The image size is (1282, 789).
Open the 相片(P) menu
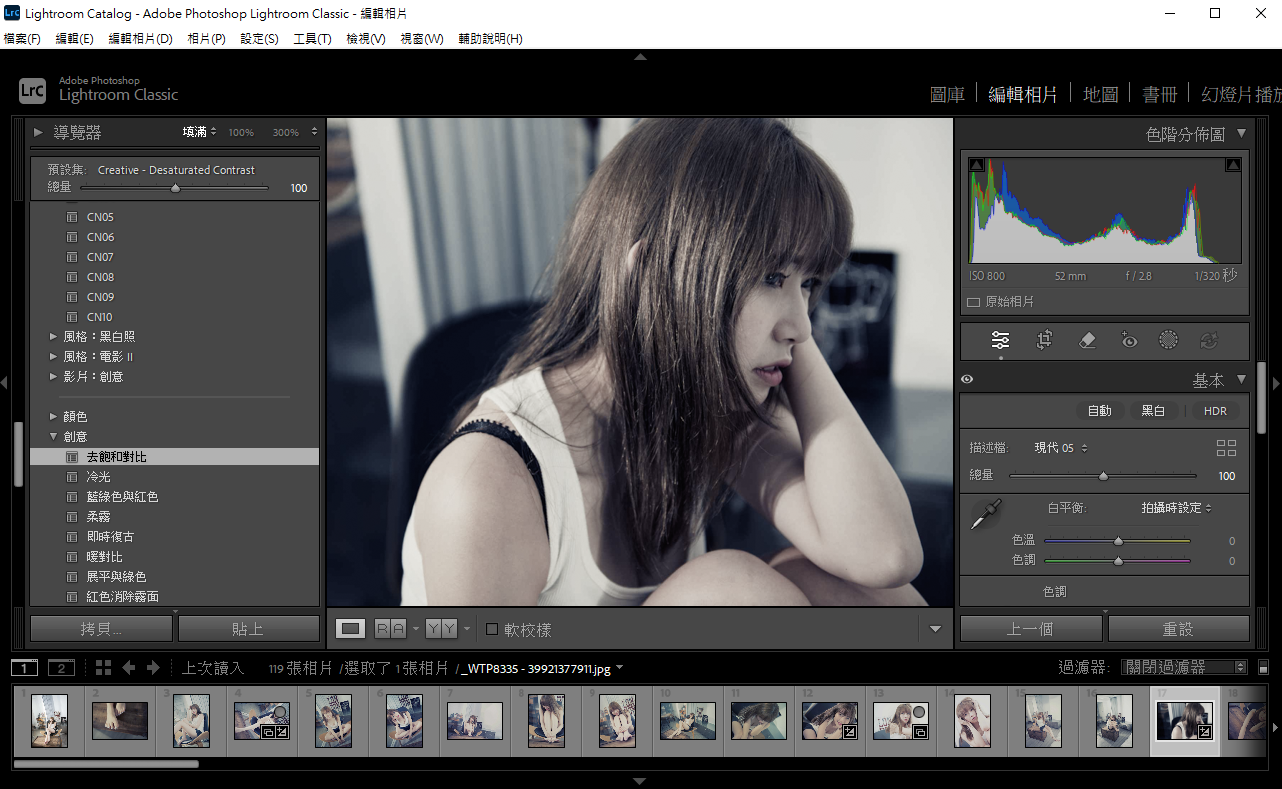(206, 39)
